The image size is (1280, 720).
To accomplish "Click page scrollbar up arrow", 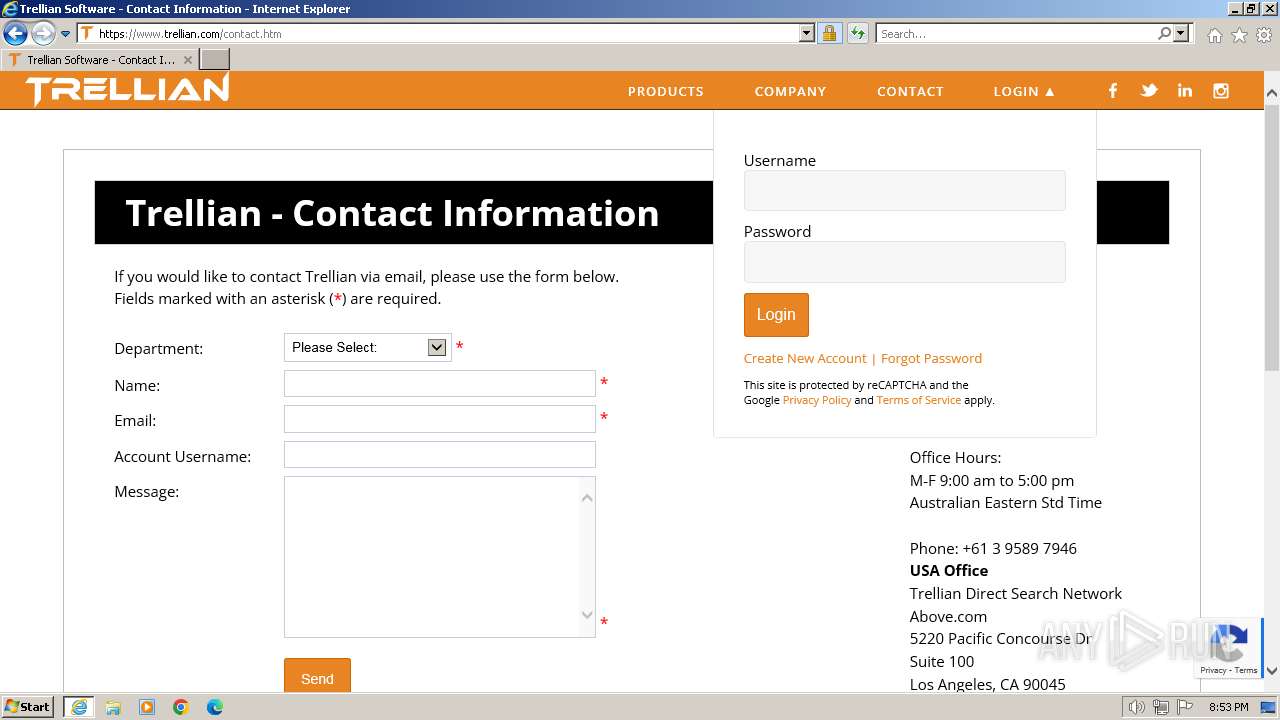I will coord(1272,95).
